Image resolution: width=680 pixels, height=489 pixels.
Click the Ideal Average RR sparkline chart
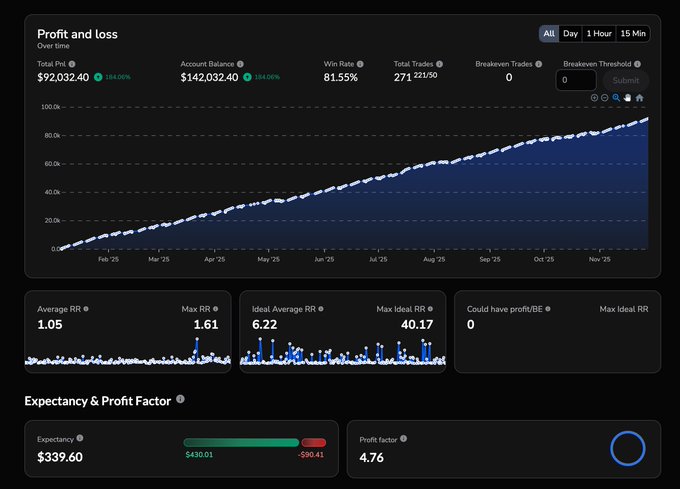343,351
